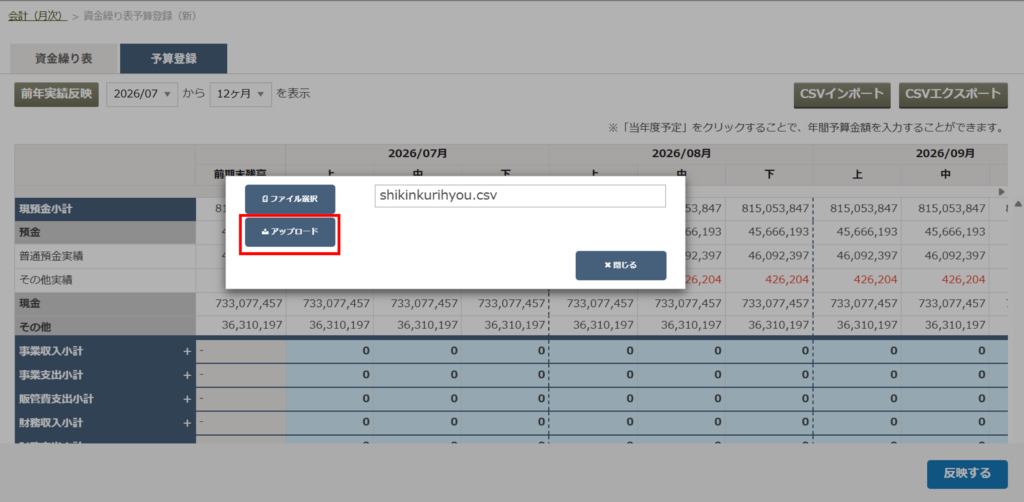Select the 予算登録 tab
1024x502 pixels.
tap(174, 59)
